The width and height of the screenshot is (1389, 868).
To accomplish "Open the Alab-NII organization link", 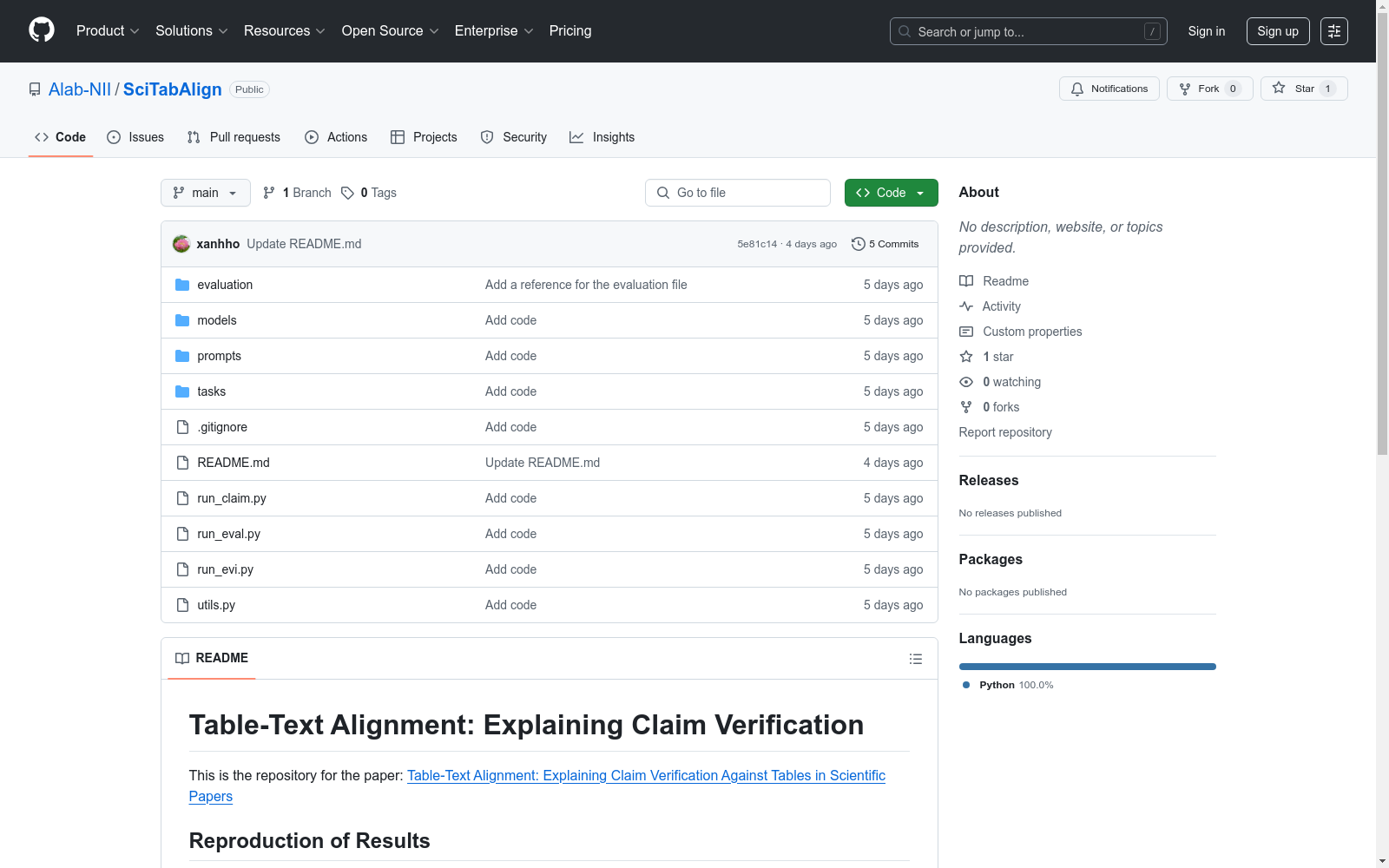I will coord(80,89).
